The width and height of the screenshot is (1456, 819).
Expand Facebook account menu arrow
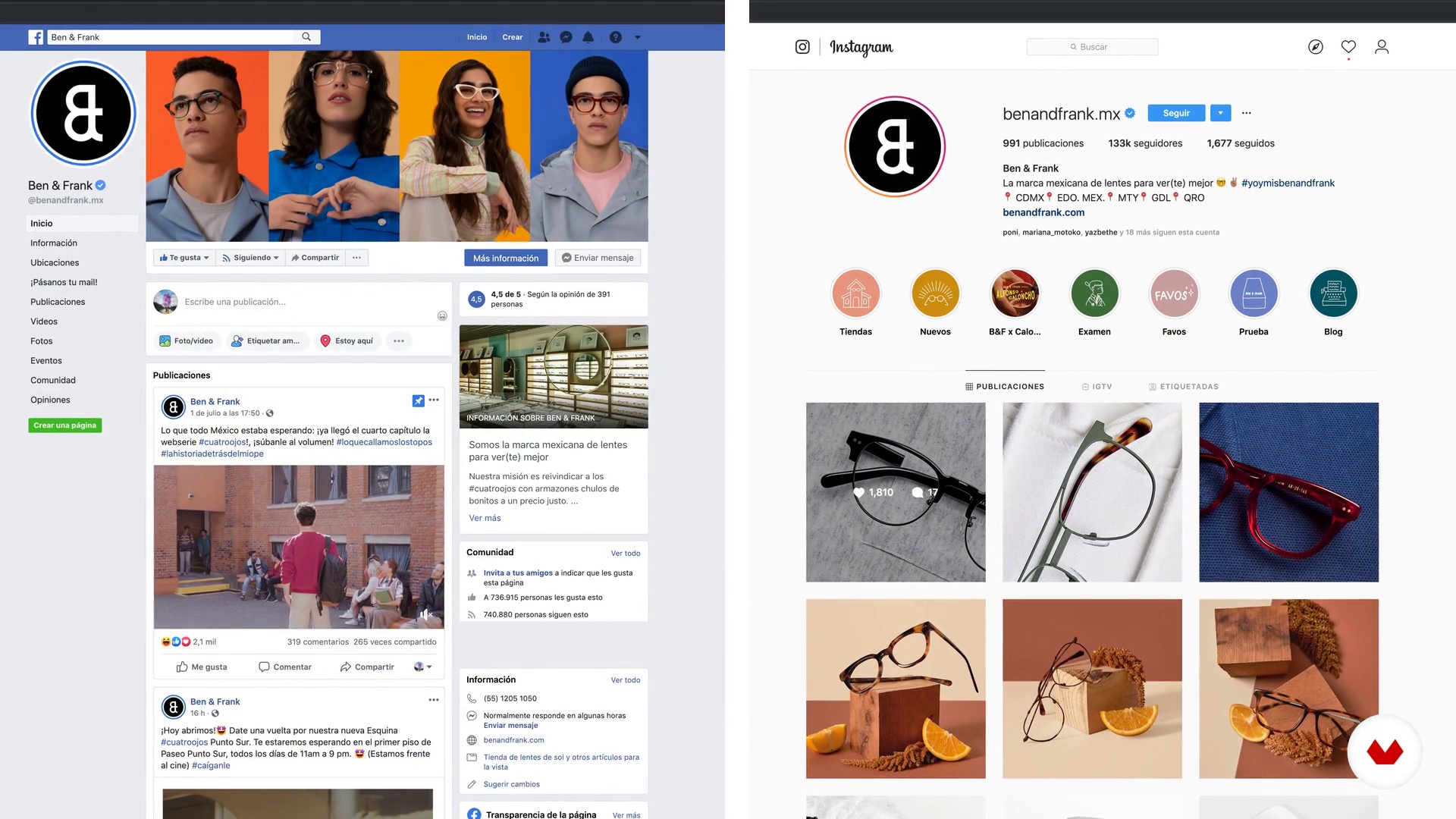pyautogui.click(x=637, y=37)
